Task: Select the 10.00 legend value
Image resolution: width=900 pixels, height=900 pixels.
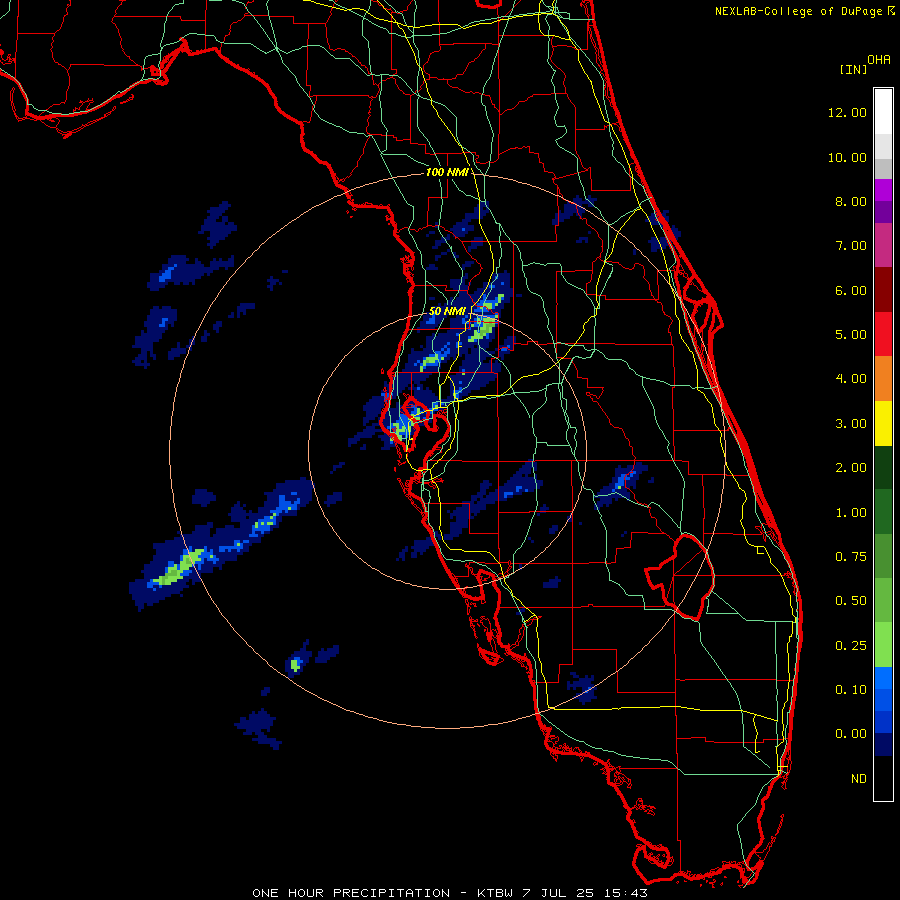Action: (x=847, y=157)
